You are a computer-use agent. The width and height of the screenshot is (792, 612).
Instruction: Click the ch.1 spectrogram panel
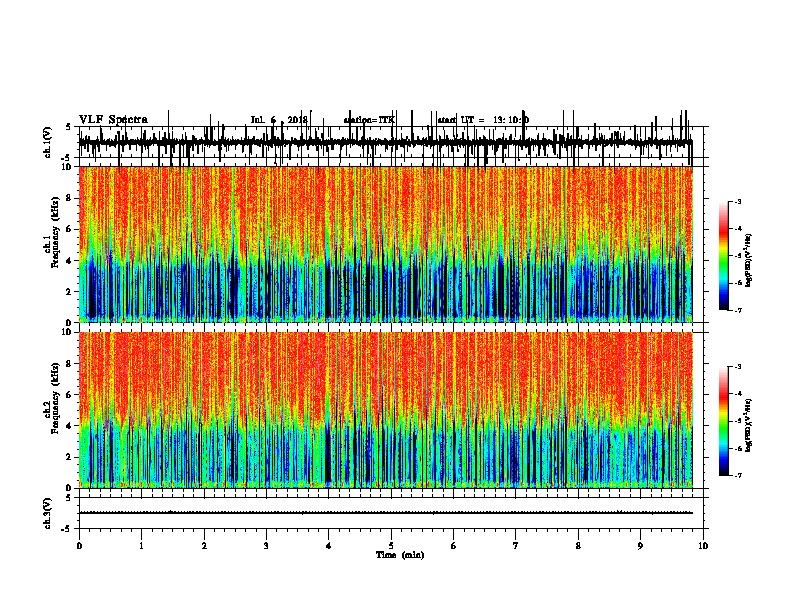[386, 244]
